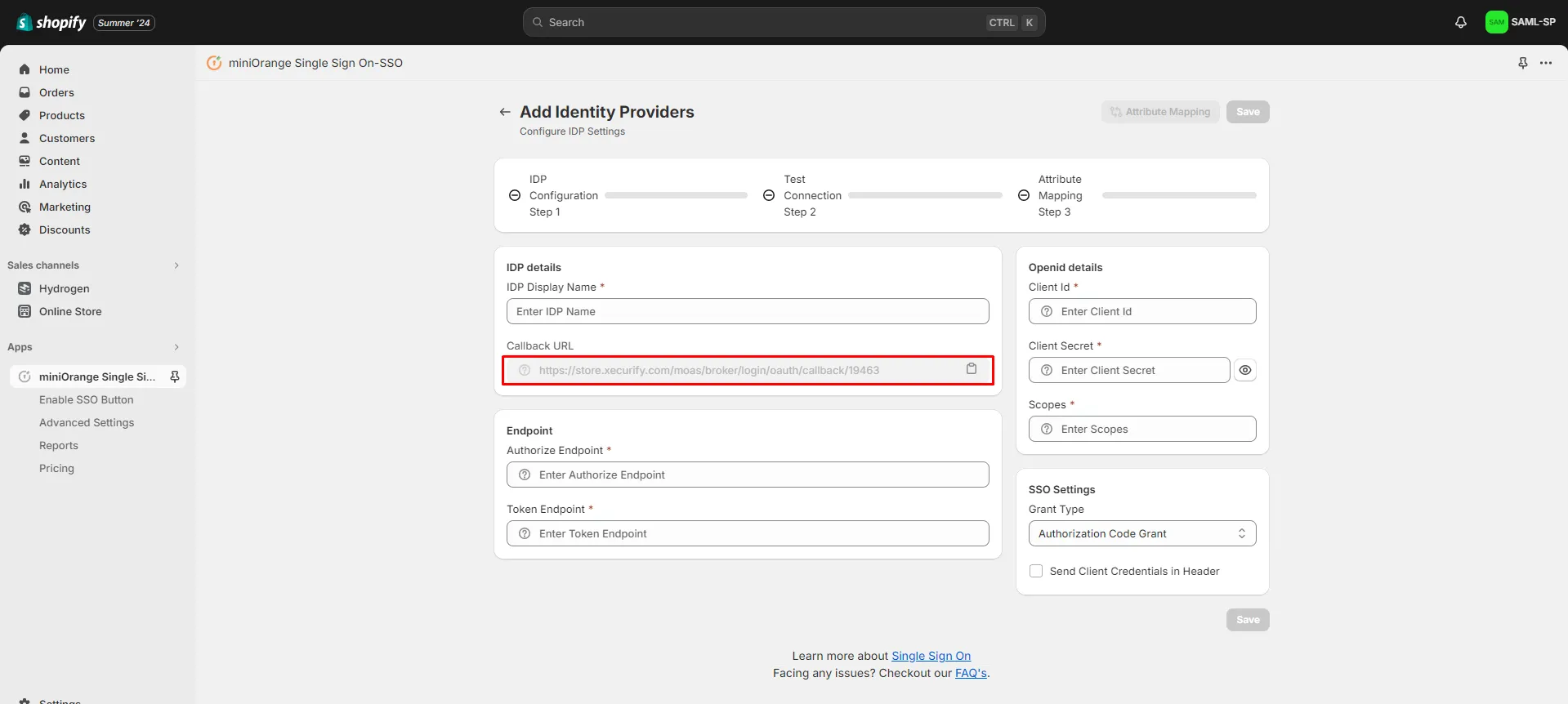Open the SAML-SP account avatar
Viewport: 1568px width, 704px height.
[x=1496, y=22]
